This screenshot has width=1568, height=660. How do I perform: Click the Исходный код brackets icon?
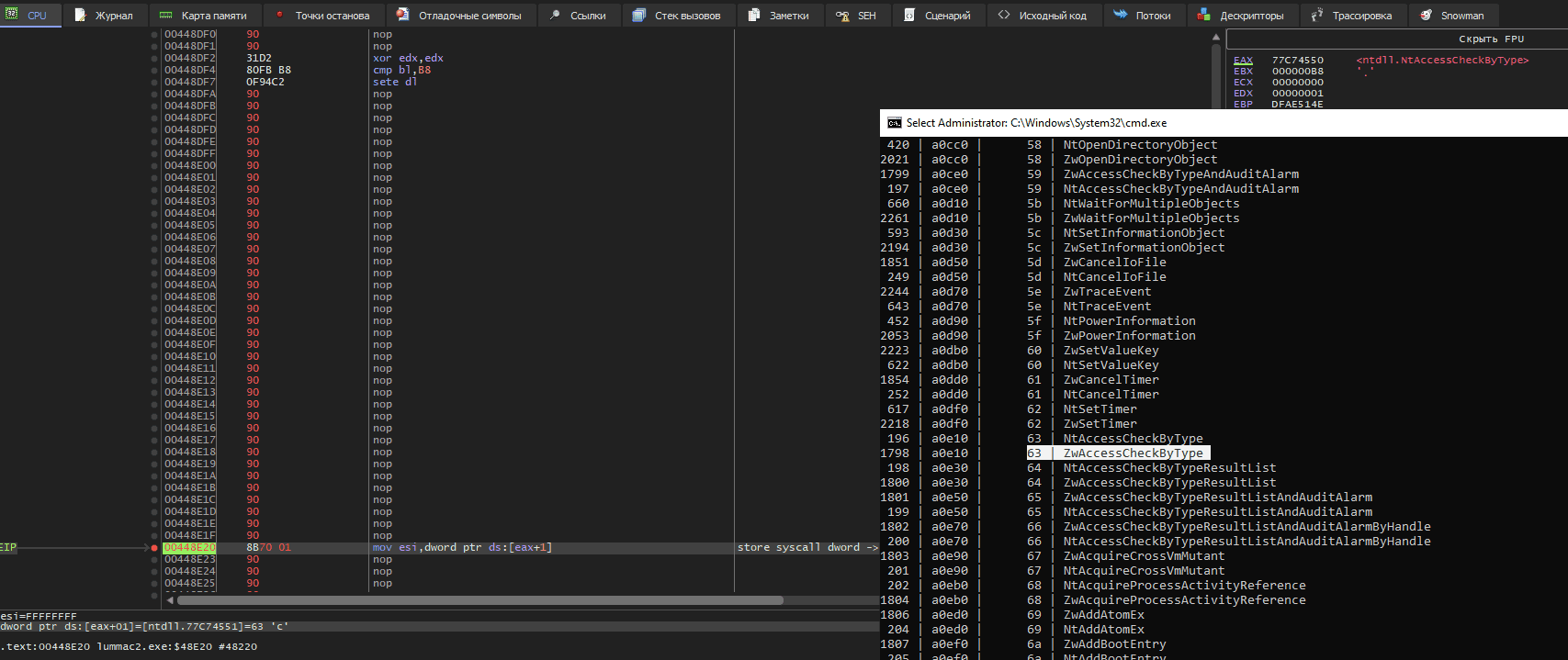(x=1004, y=15)
